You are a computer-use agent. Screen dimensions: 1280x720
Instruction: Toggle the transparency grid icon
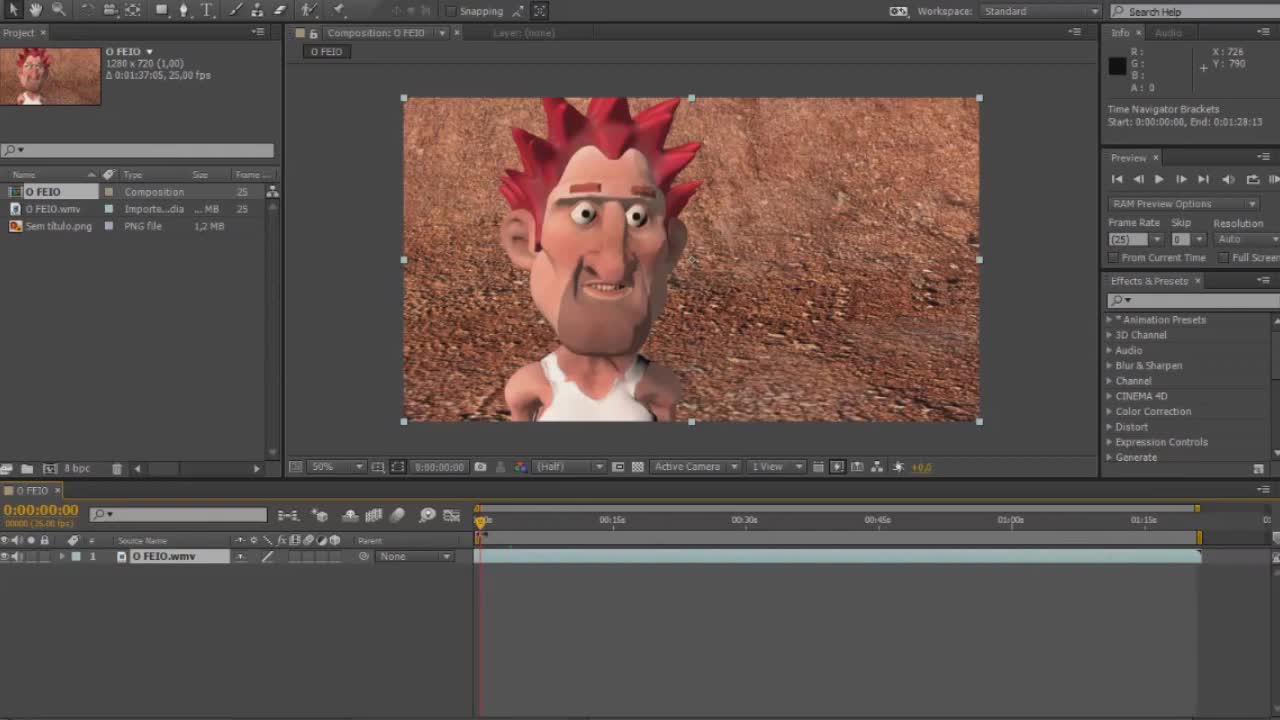click(638, 467)
